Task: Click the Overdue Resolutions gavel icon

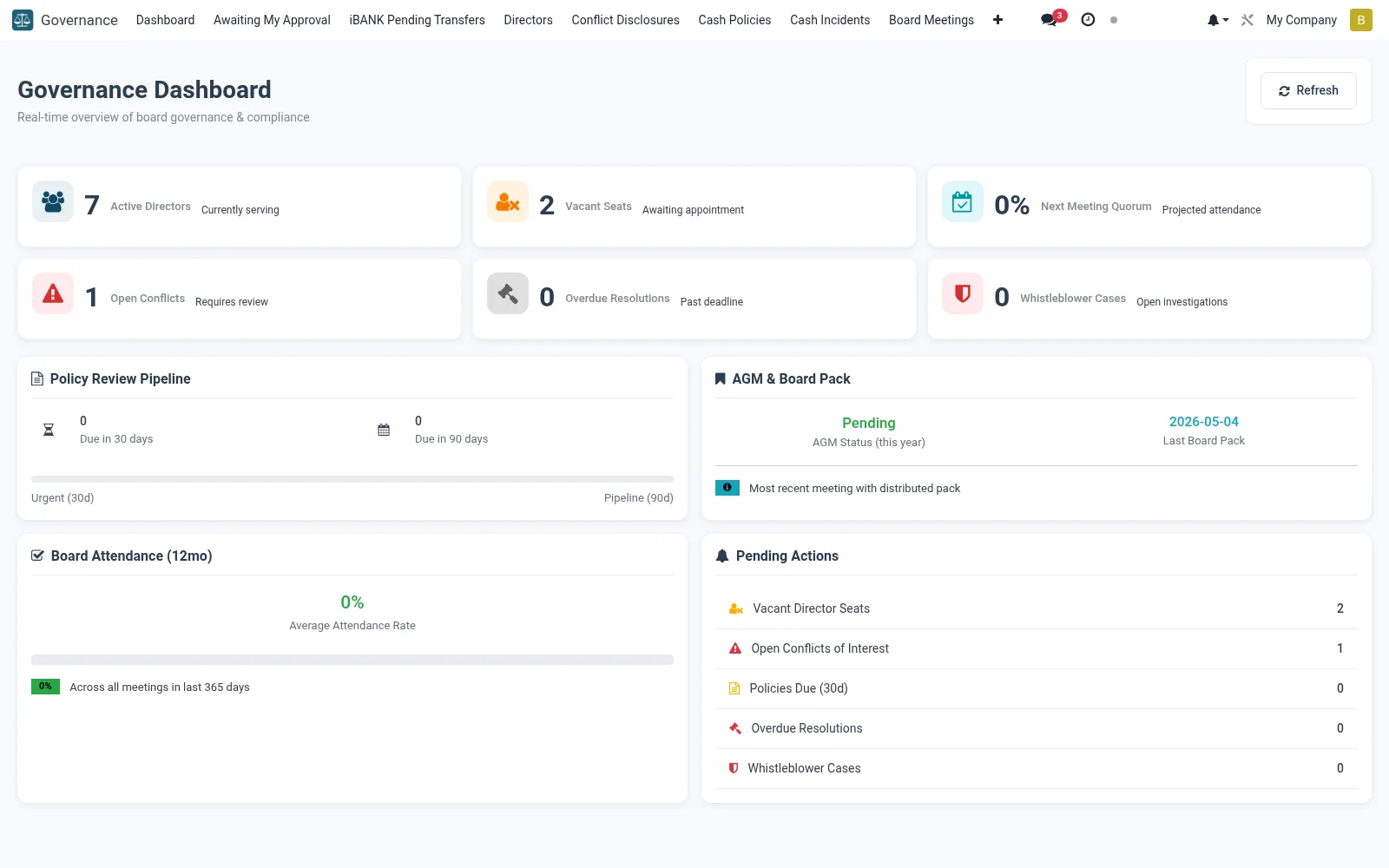Action: click(508, 293)
